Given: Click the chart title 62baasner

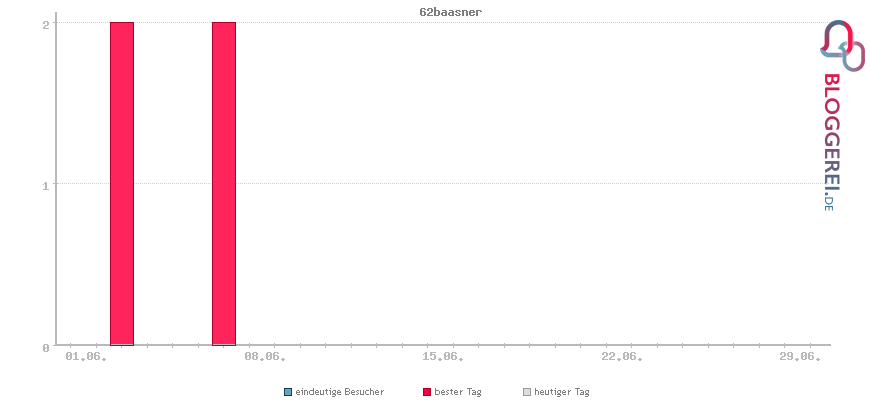Looking at the screenshot, I should [x=450, y=12].
